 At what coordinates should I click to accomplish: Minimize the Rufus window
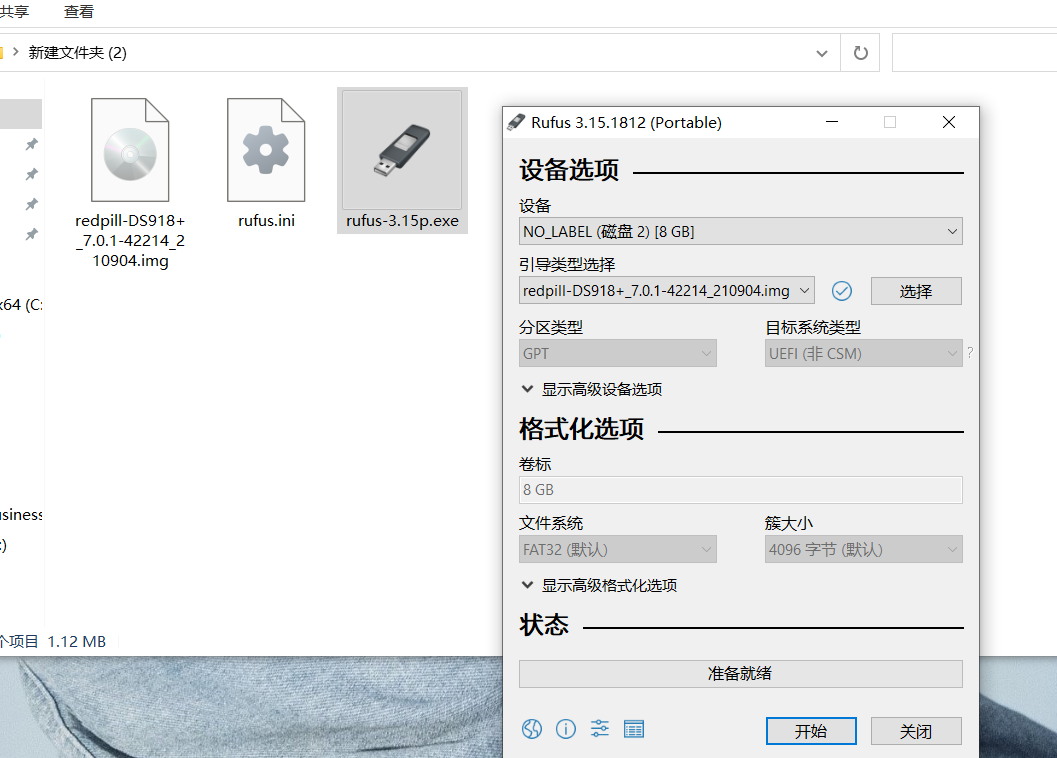tap(832, 122)
